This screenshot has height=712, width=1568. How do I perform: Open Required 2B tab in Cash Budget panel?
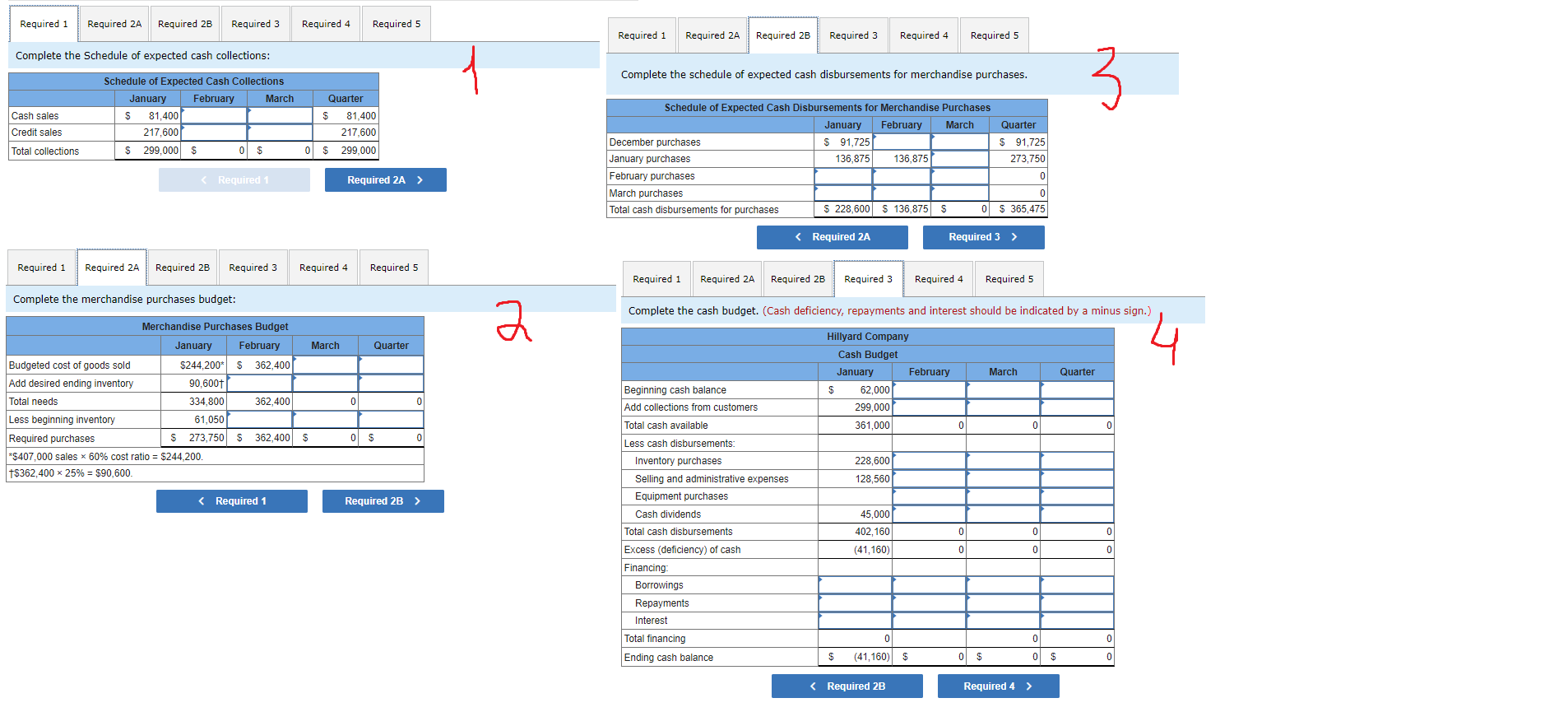click(798, 279)
